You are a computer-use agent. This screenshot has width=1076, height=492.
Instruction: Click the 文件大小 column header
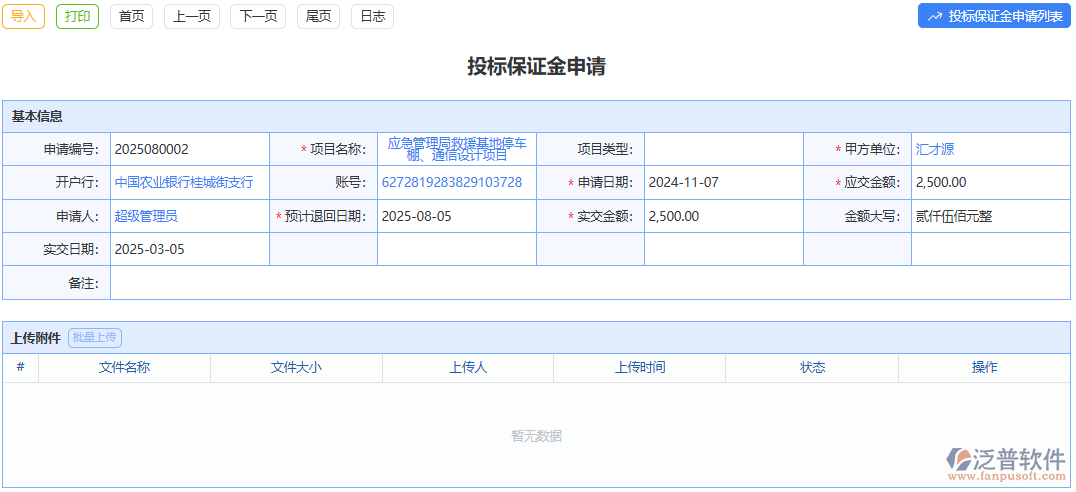(296, 367)
